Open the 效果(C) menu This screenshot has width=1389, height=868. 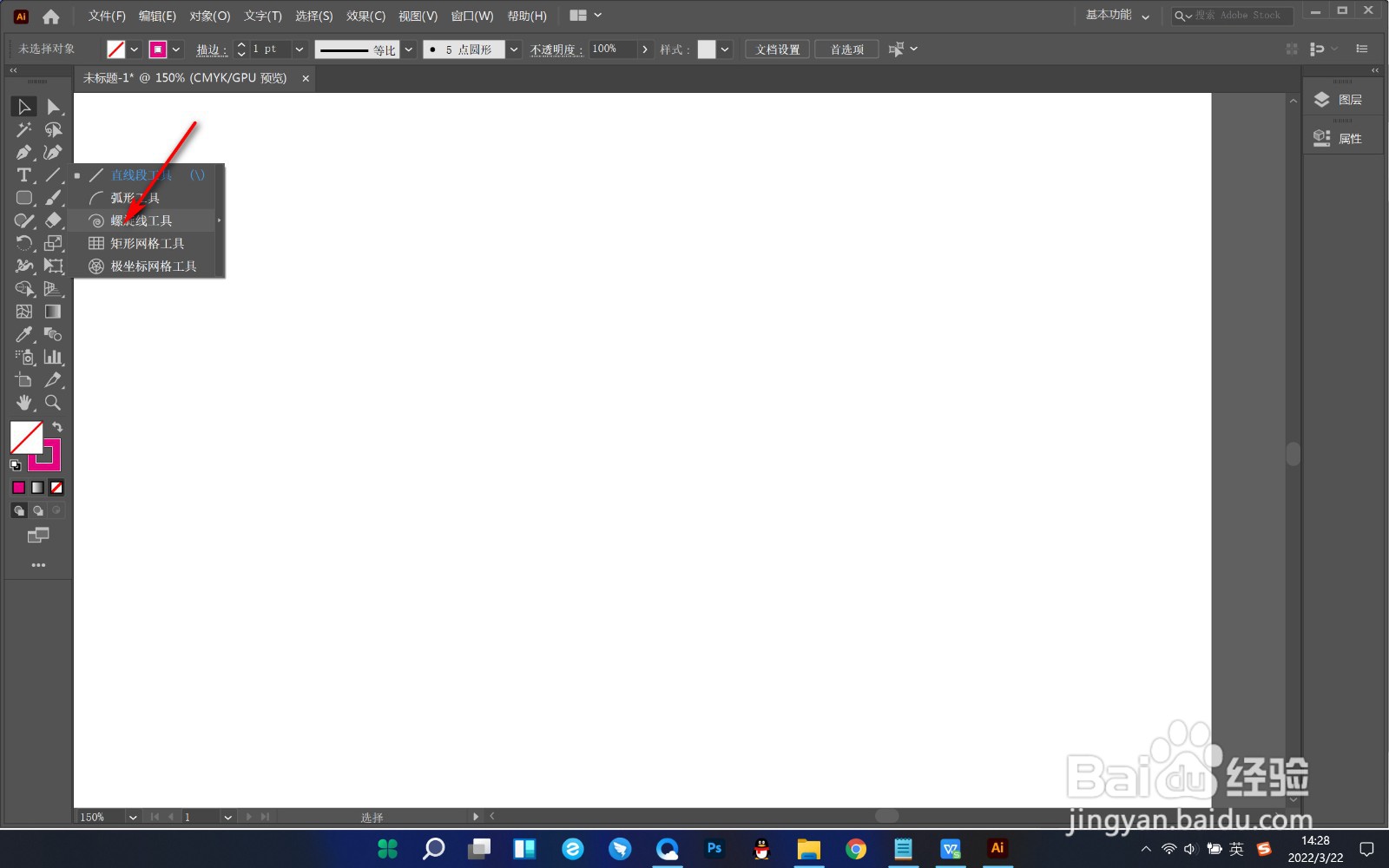(365, 16)
